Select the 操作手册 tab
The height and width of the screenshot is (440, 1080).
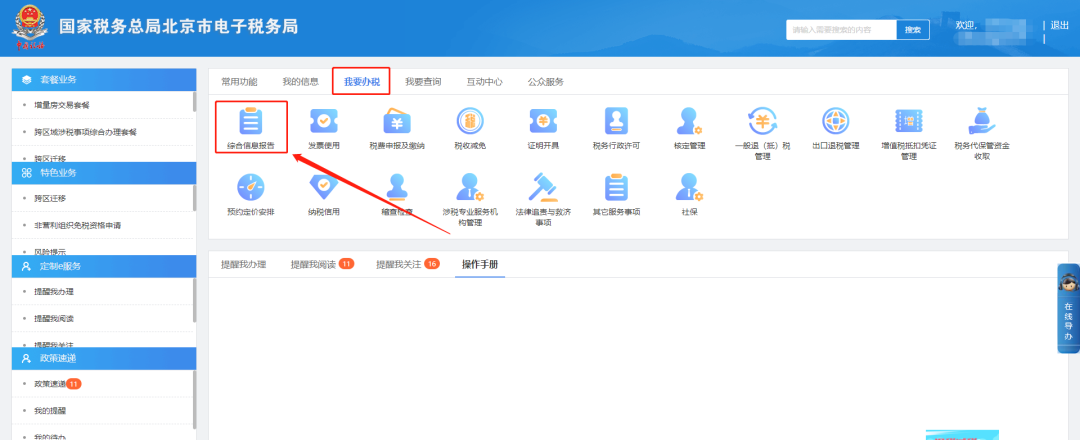point(480,264)
